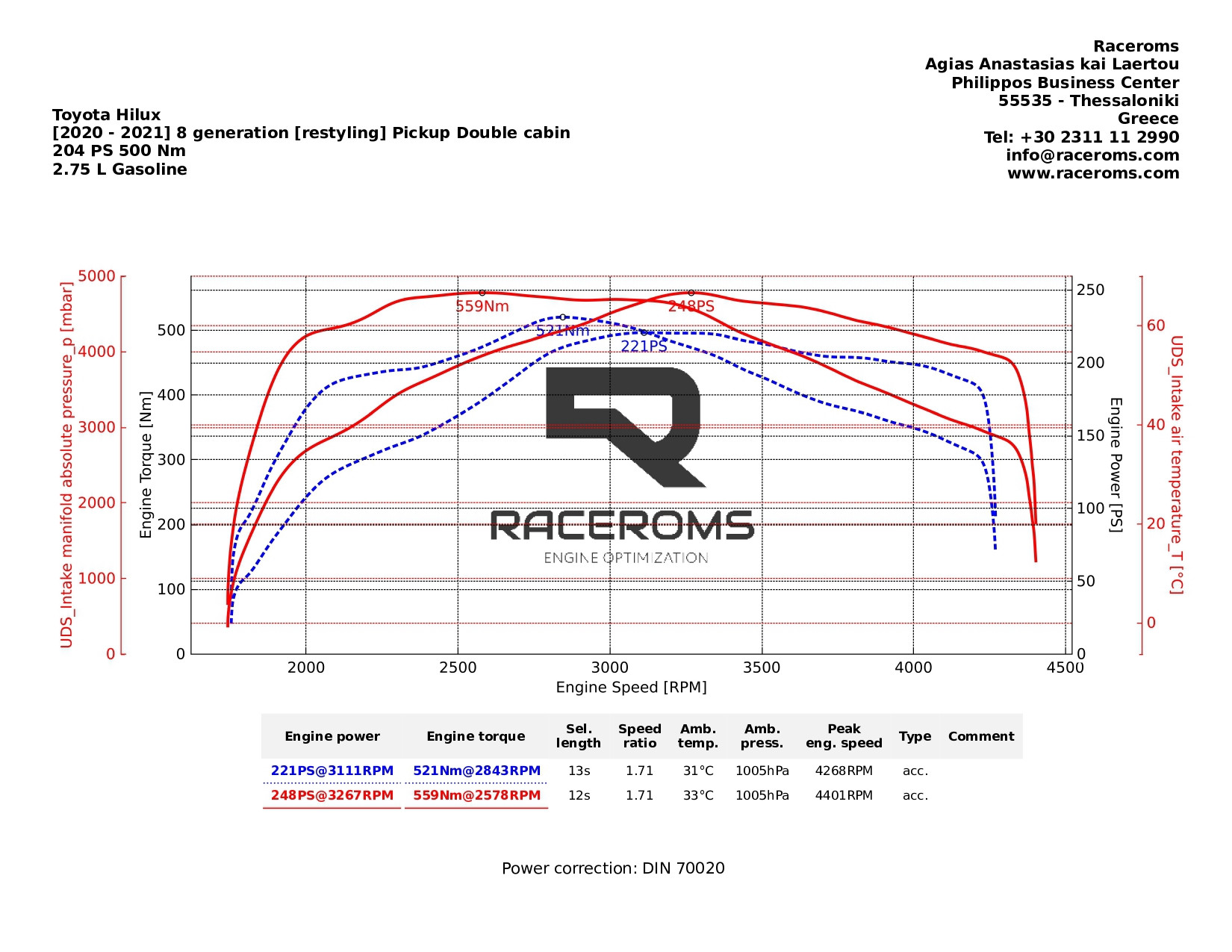Click the UDS_Intake air temperature axis label
1232x952 pixels.
[1177, 464]
